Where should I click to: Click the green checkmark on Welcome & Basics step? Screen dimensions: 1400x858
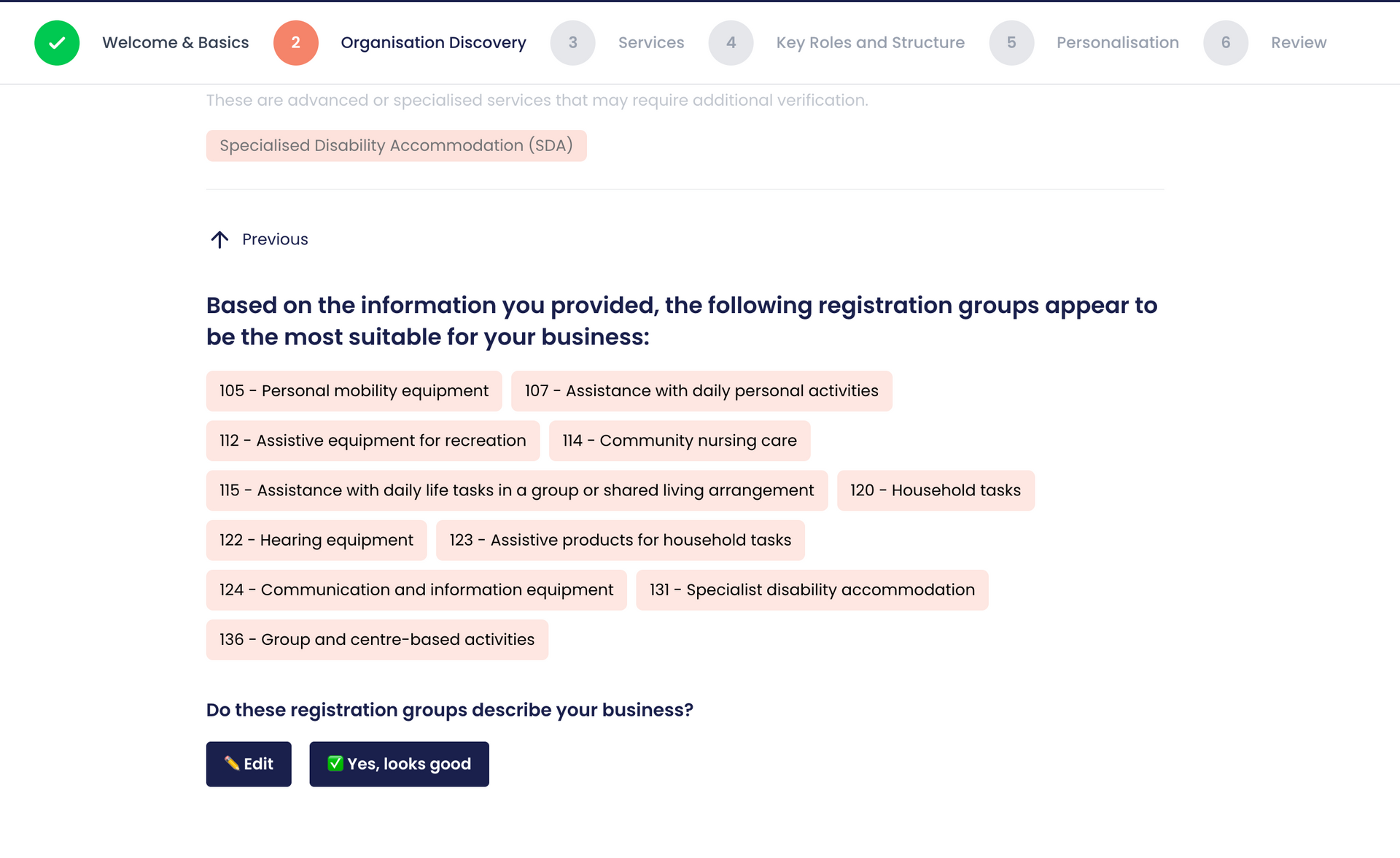point(57,42)
